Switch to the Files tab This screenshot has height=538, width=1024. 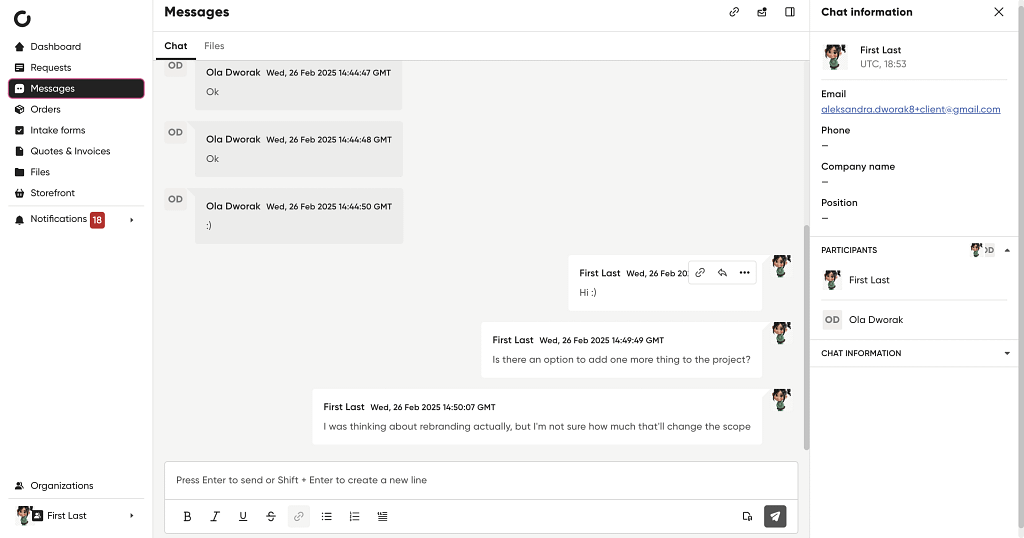[x=214, y=46]
